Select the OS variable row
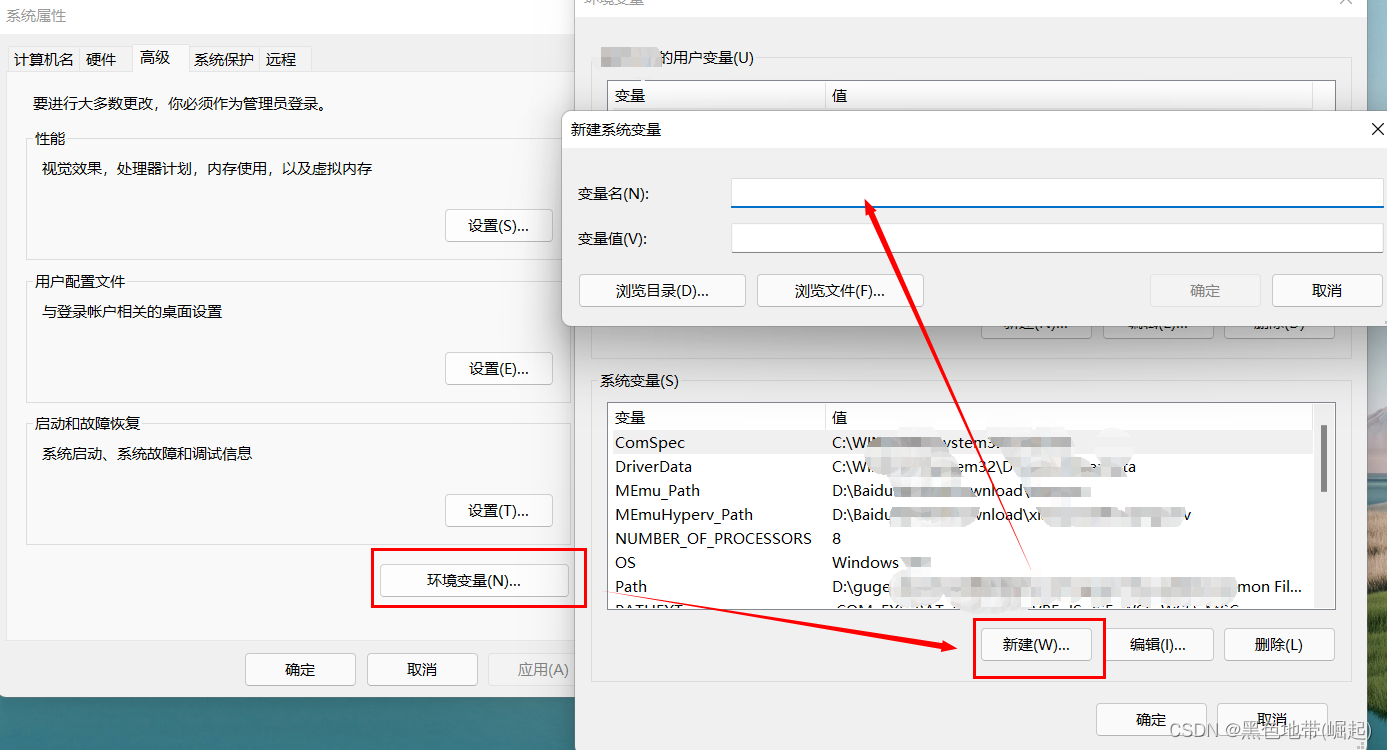The image size is (1387, 750). [x=960, y=562]
